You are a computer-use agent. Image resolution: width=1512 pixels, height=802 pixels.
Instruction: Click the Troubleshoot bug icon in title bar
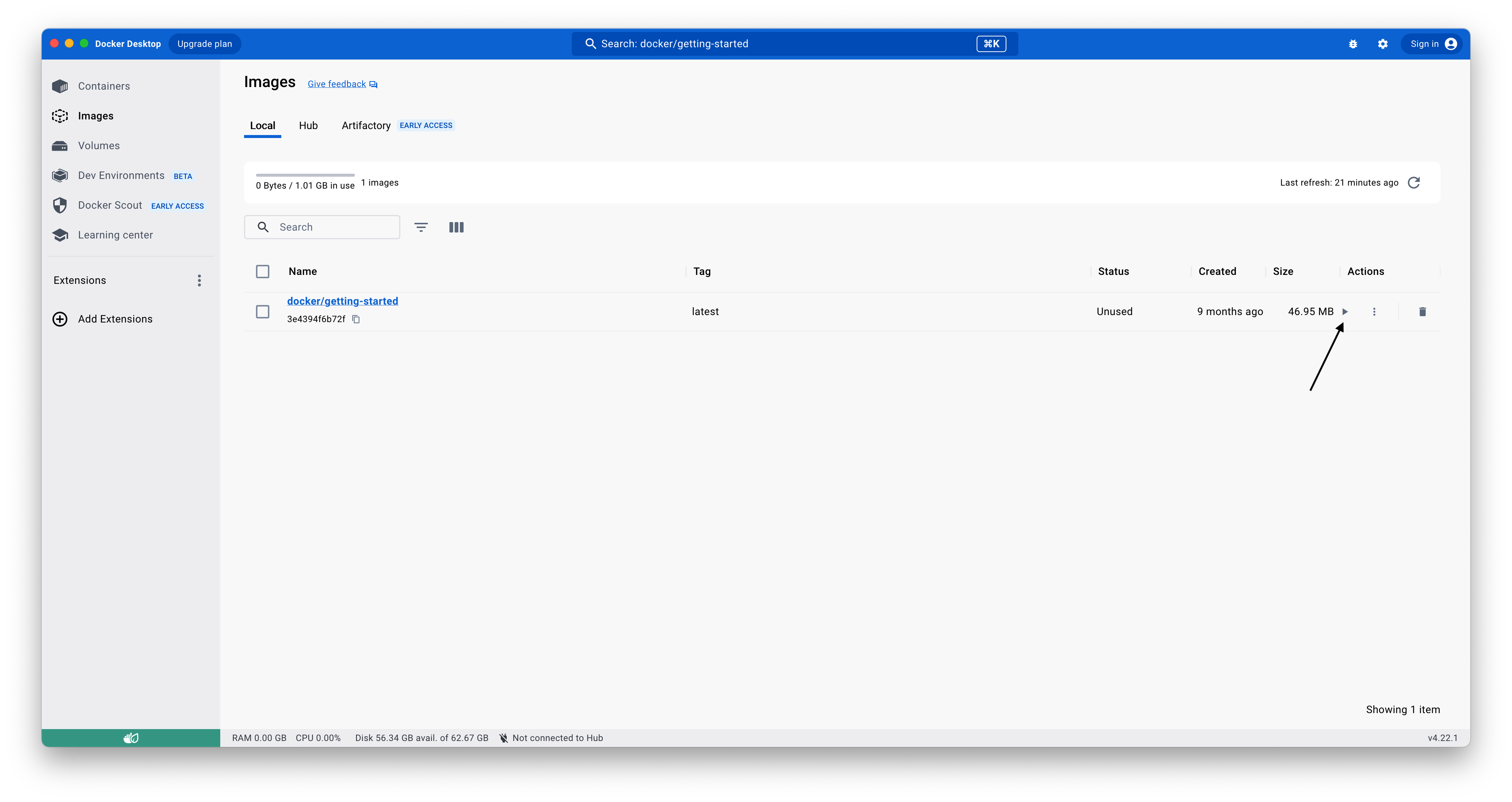click(x=1353, y=44)
